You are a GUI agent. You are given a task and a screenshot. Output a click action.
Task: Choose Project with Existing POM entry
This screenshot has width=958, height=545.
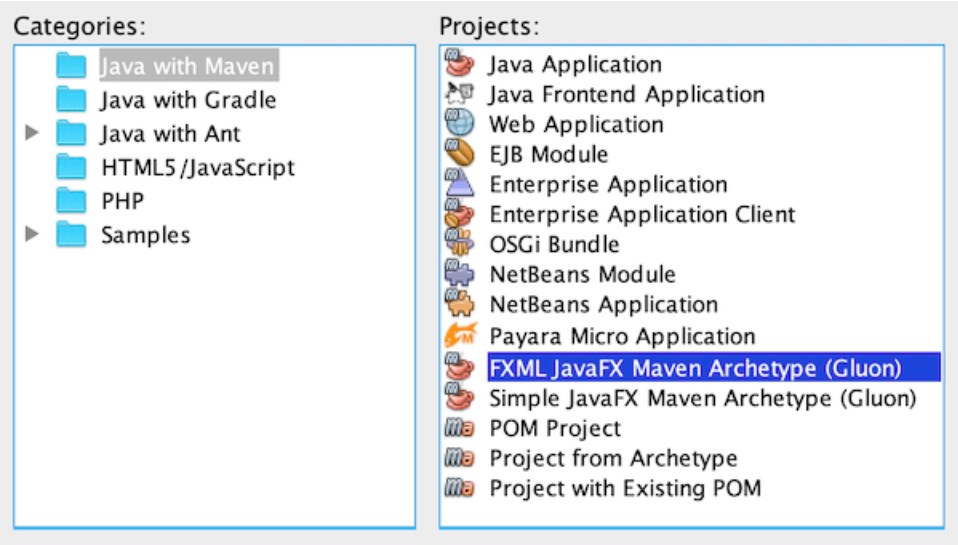point(625,488)
